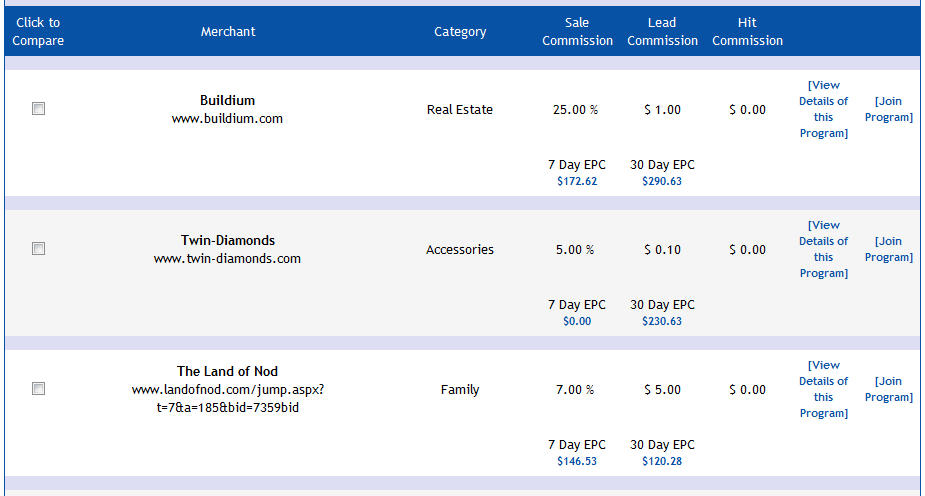The height and width of the screenshot is (496, 925).
Task: Click the Hit Commission column header
Action: coord(747,32)
